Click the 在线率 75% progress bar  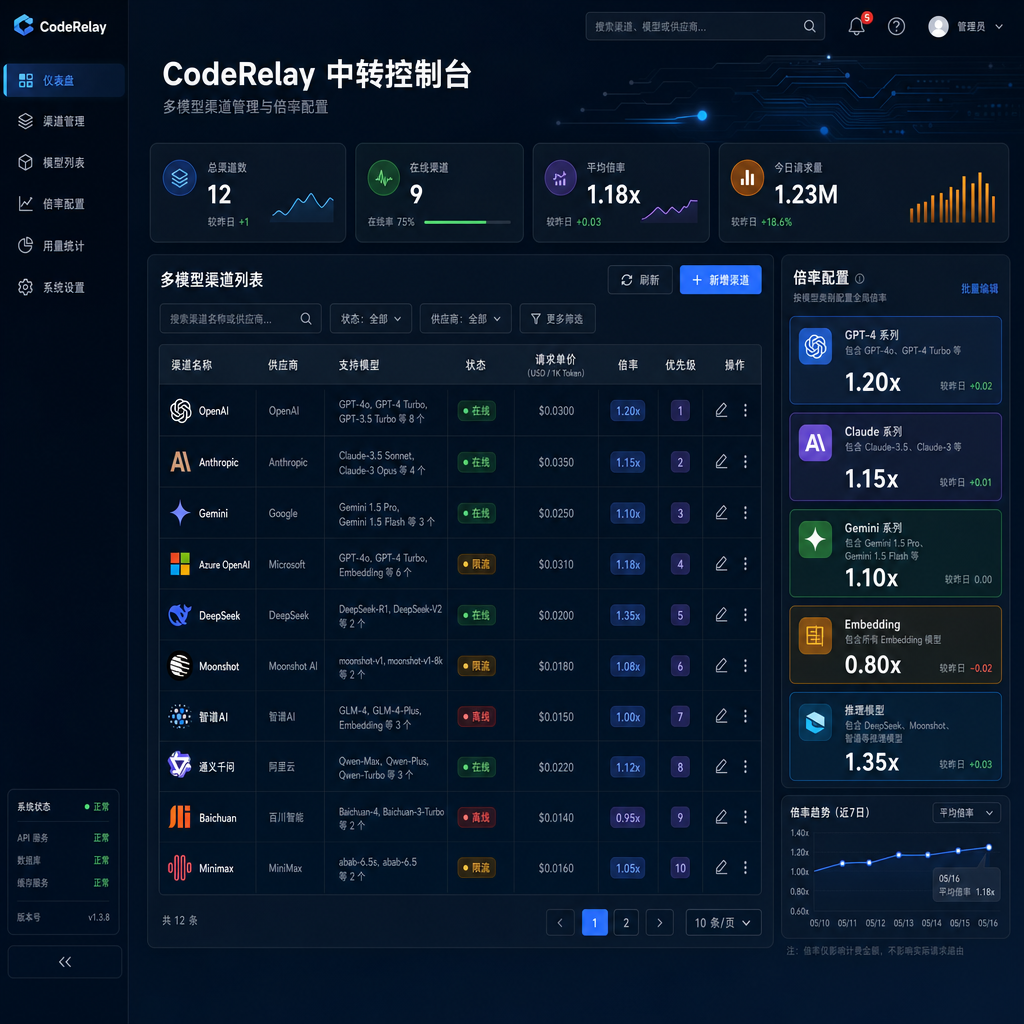(467, 222)
